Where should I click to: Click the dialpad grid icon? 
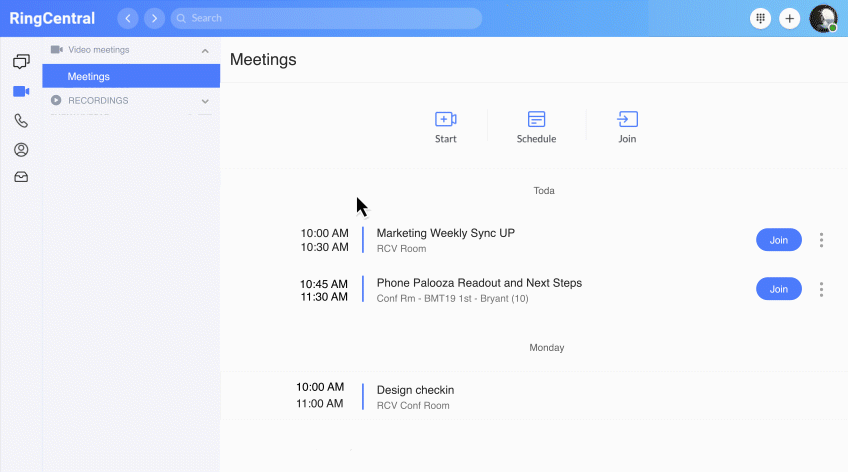pyautogui.click(x=761, y=18)
